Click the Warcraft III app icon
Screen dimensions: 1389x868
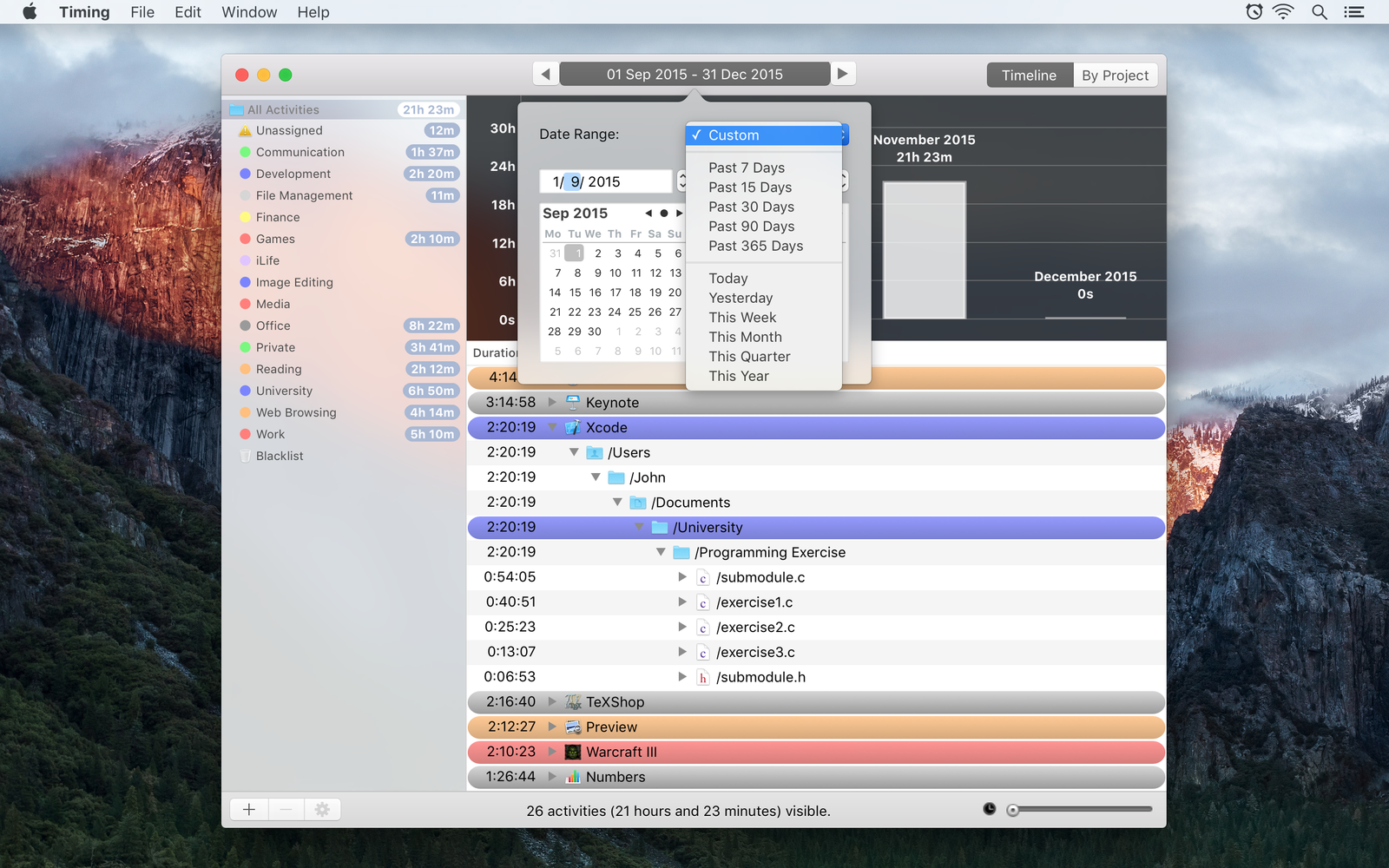point(573,752)
